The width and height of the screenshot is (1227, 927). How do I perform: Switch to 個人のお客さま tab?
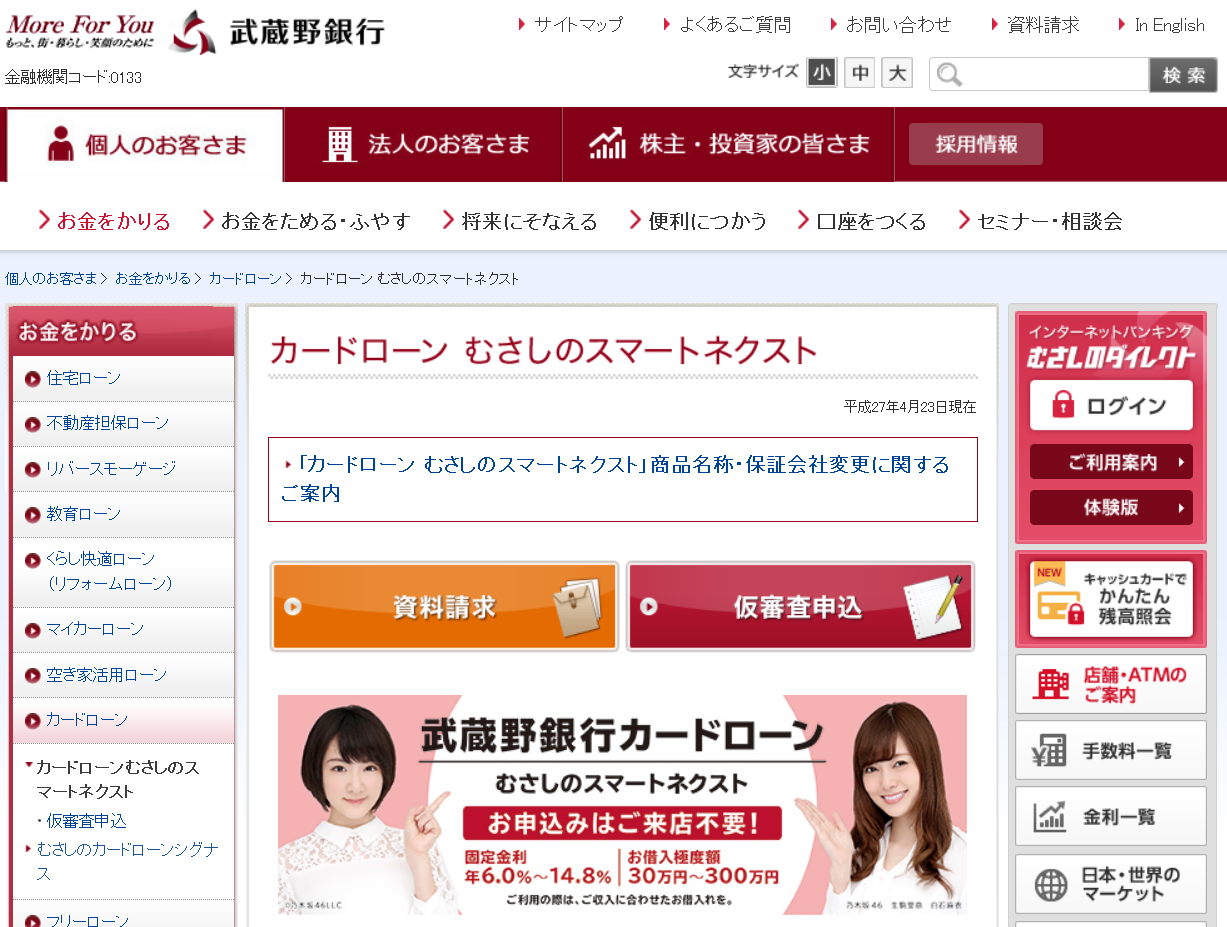tap(145, 145)
